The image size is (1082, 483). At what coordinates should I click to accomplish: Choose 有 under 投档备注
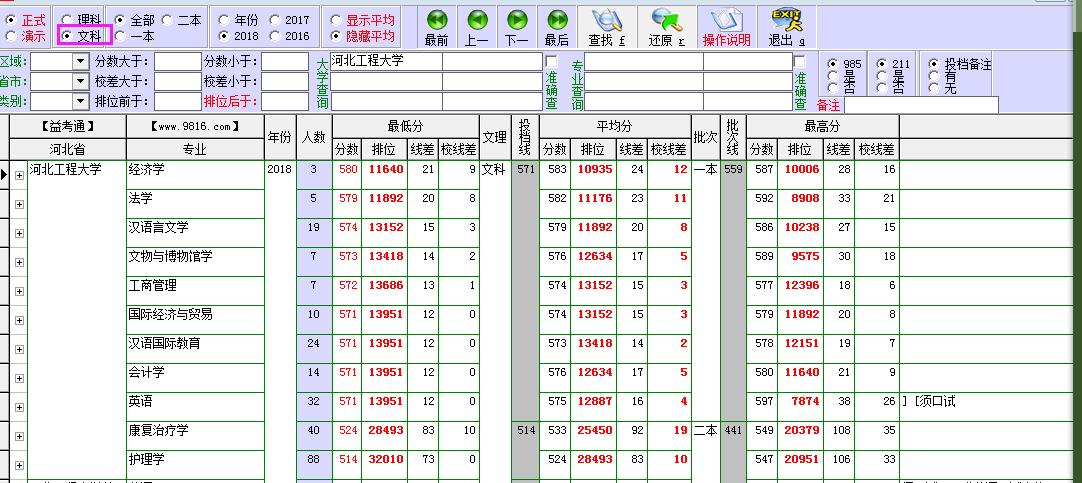tap(934, 76)
